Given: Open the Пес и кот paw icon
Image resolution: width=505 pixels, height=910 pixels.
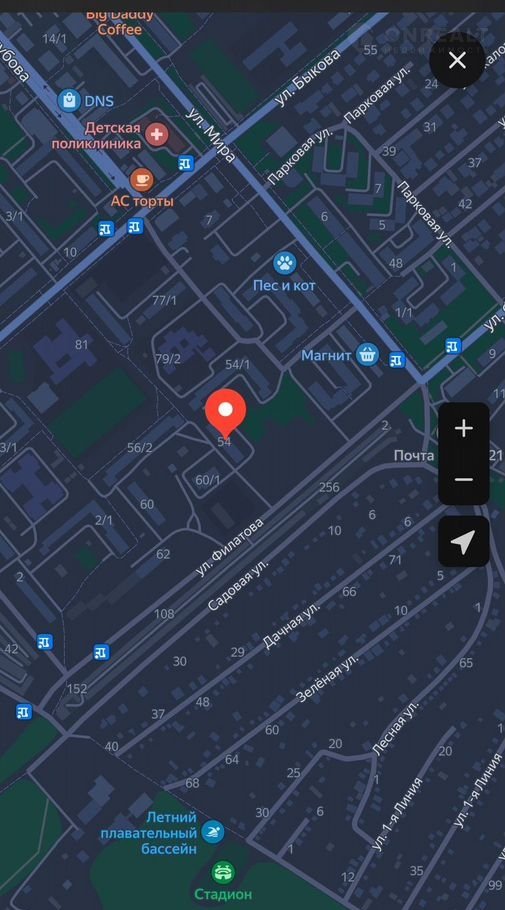Looking at the screenshot, I should tap(284, 264).
